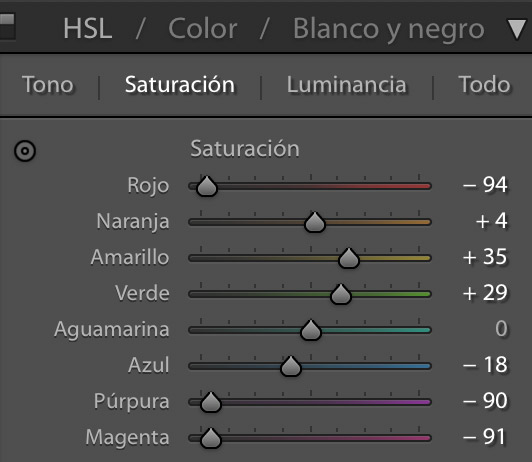Select the targeted adjustment tool icon
532x462 pixels.
coord(25,151)
